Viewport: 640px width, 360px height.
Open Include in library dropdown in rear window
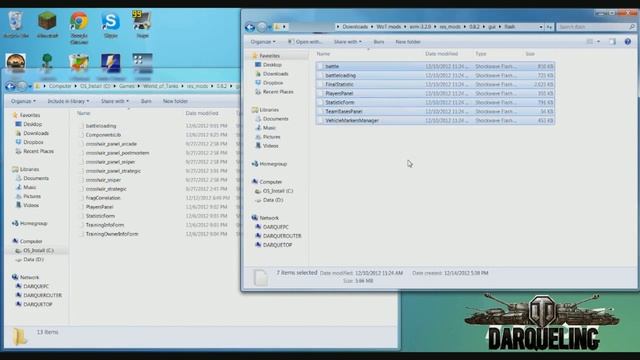[x=68, y=101]
